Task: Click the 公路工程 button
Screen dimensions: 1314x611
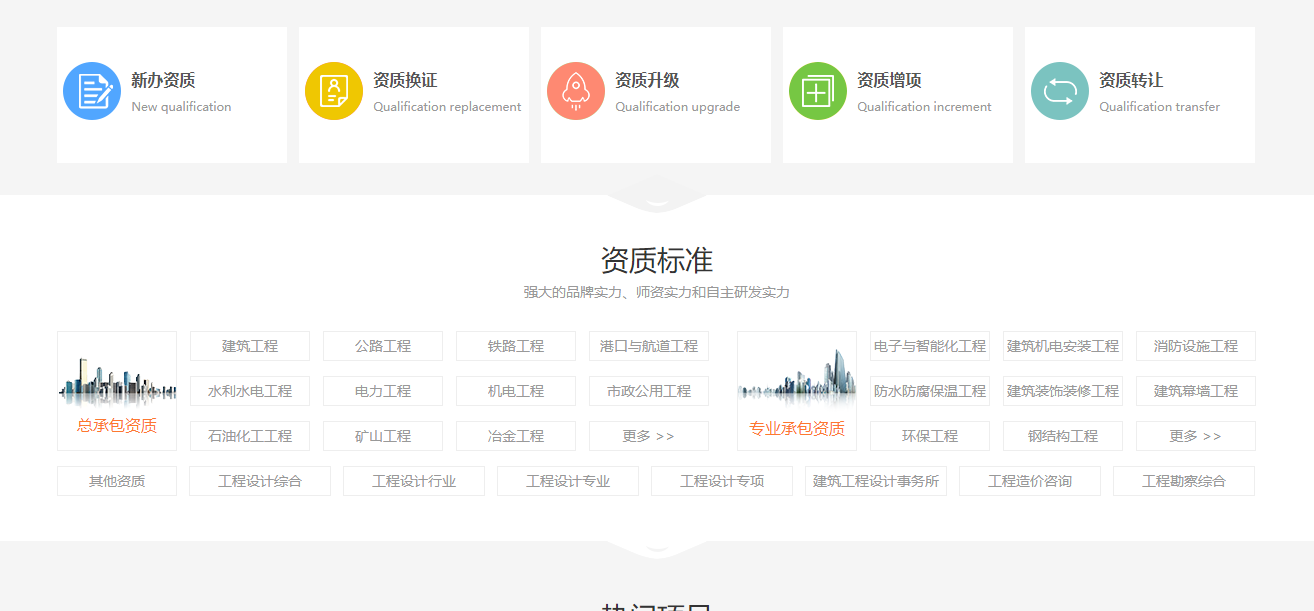Action: (382, 346)
